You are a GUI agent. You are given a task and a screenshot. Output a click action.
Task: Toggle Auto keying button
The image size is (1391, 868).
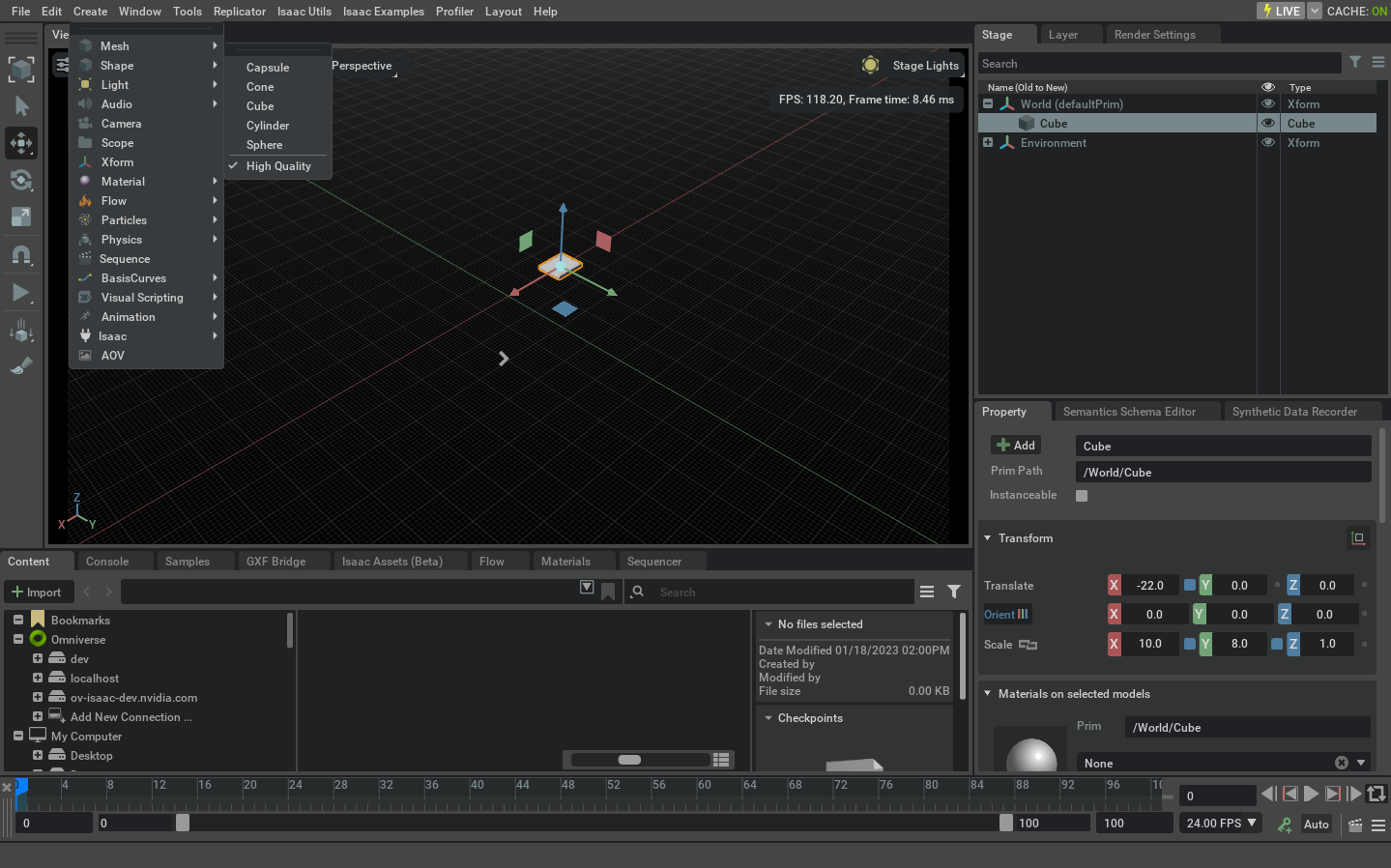click(x=1317, y=825)
